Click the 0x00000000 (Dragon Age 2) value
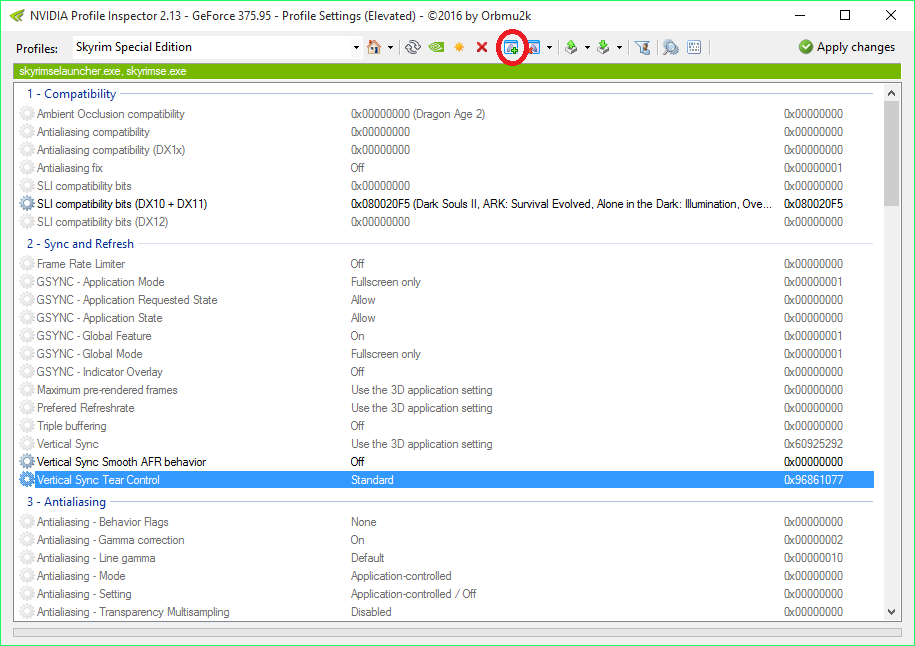 [x=418, y=114]
